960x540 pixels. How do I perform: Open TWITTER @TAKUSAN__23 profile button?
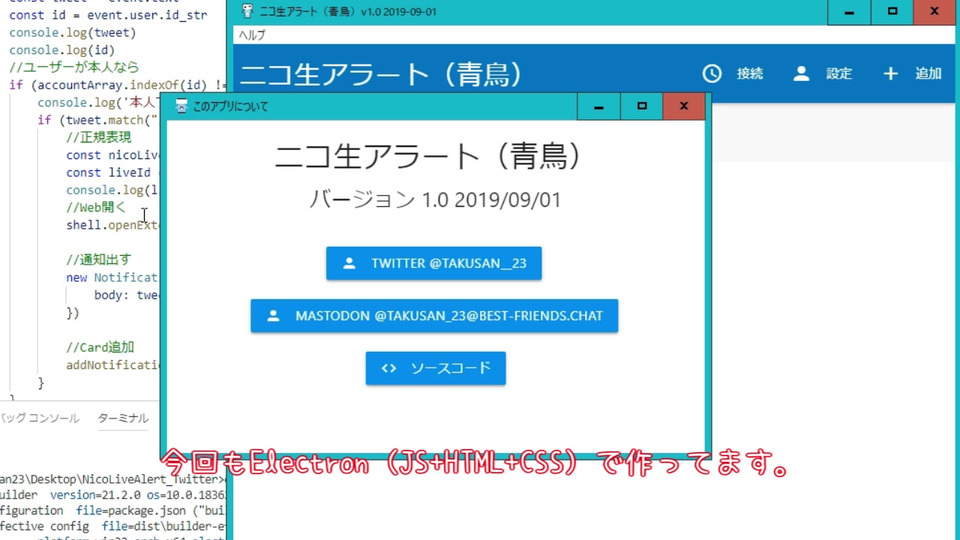(433, 263)
